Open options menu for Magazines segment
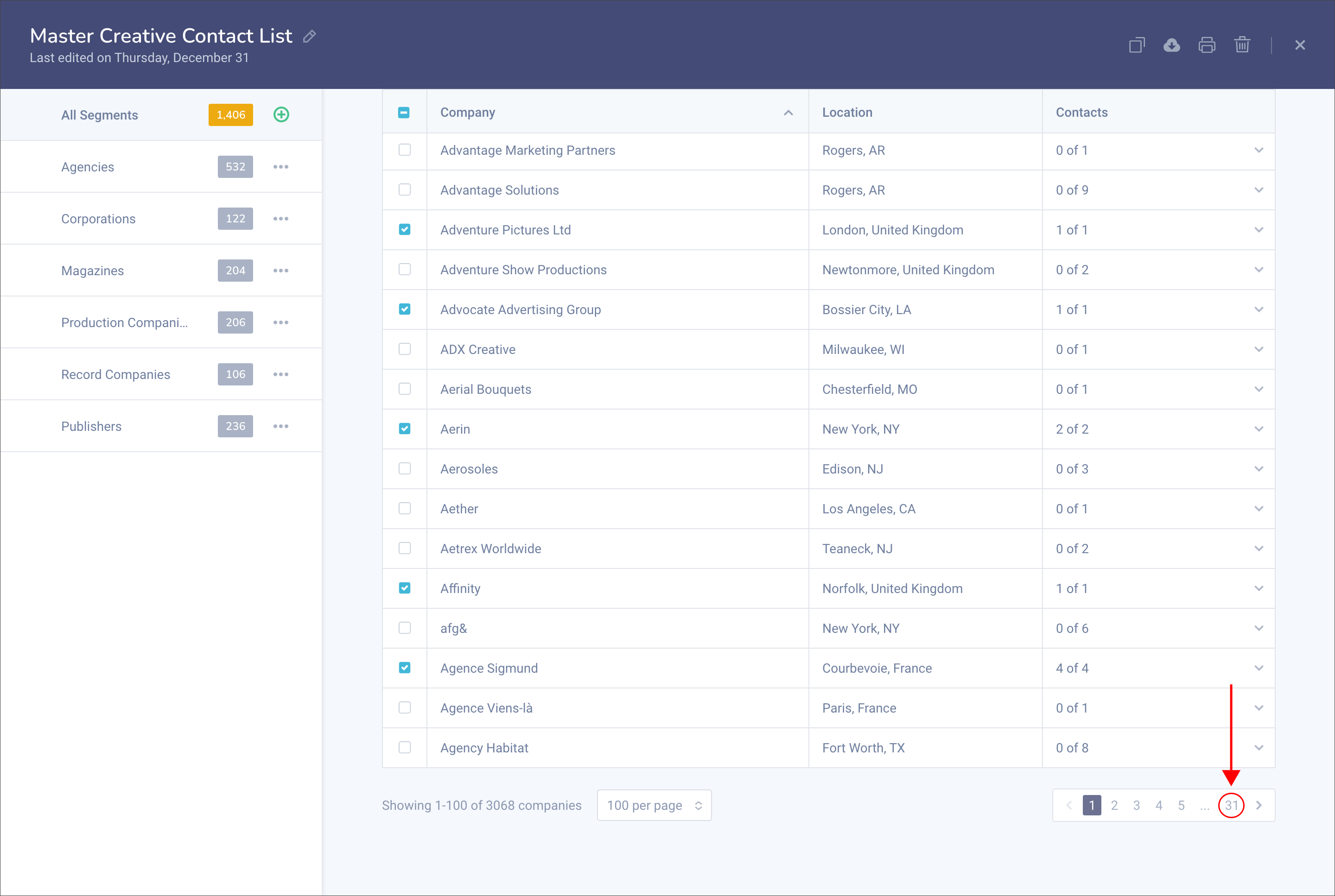 click(281, 271)
